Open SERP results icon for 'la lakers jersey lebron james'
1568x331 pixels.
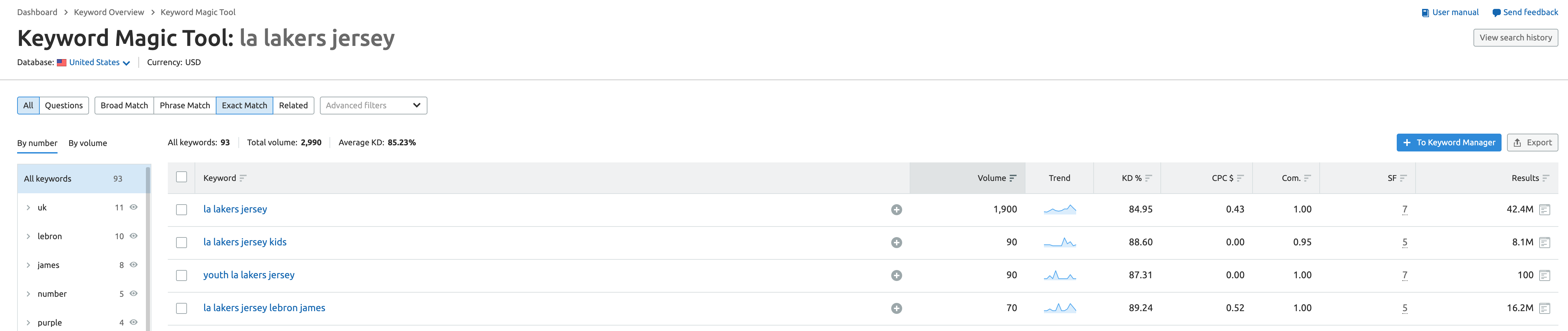point(1544,308)
